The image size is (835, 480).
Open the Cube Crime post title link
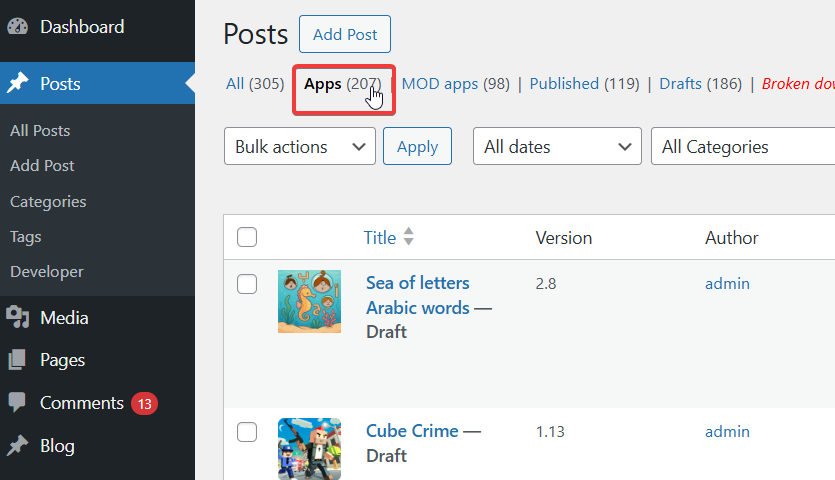(411, 431)
